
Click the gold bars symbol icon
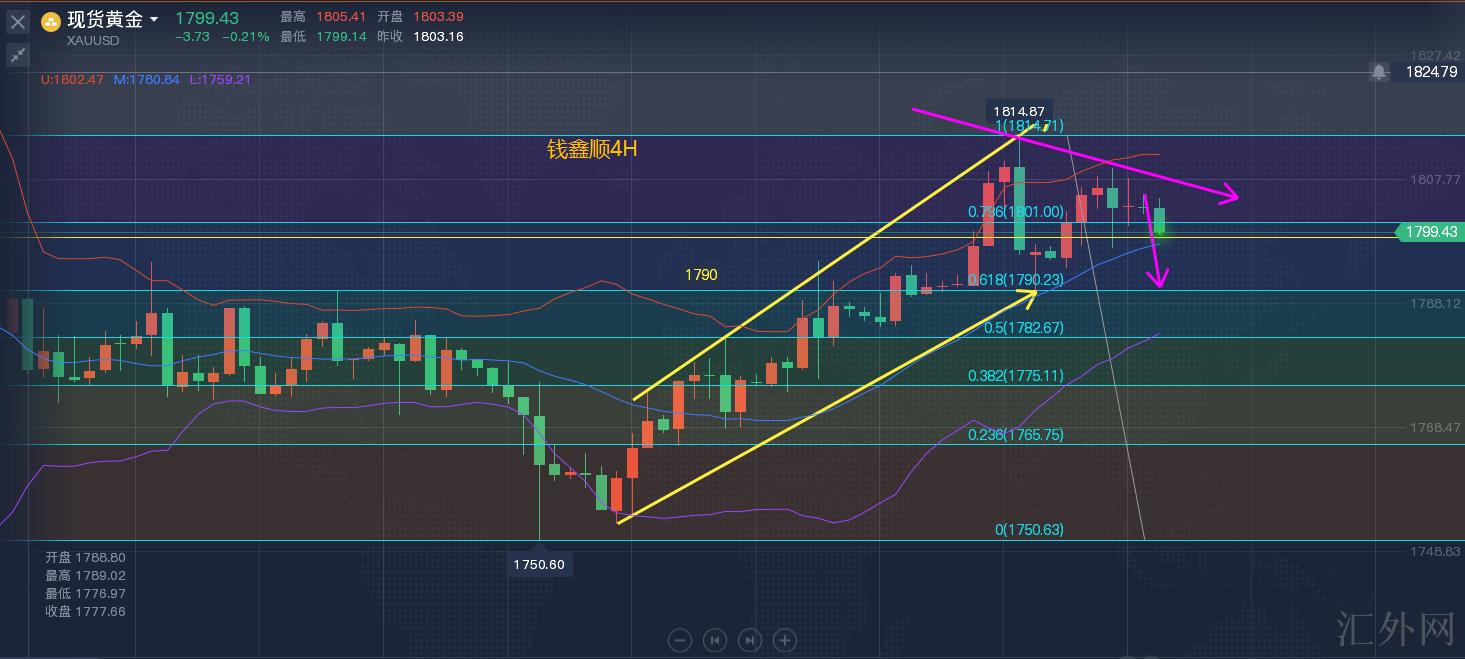tap(51, 21)
